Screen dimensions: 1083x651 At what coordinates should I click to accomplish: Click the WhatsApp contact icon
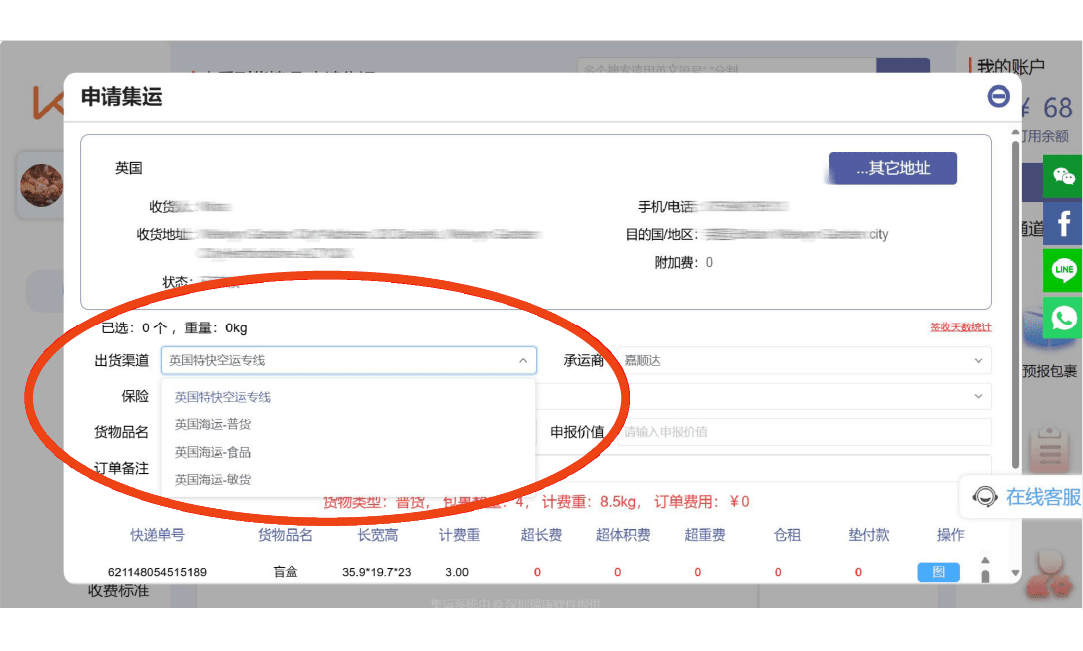click(1063, 317)
